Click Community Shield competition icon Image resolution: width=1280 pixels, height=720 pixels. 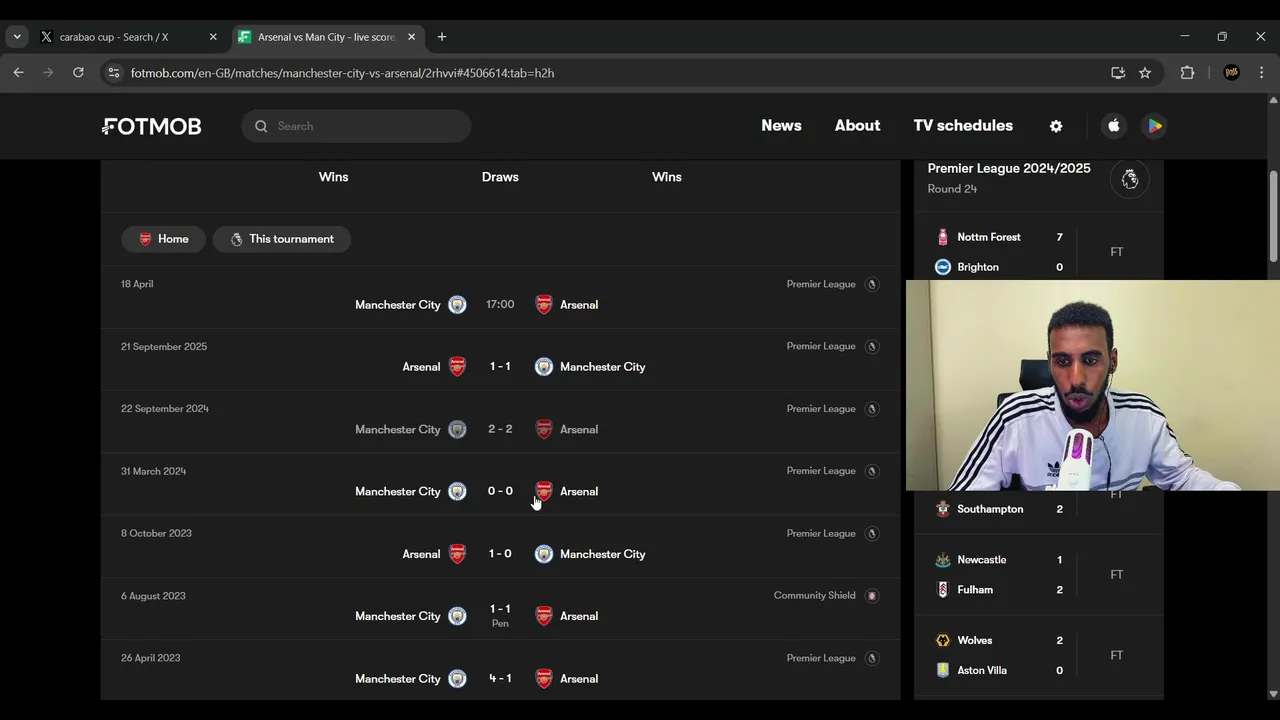871,595
